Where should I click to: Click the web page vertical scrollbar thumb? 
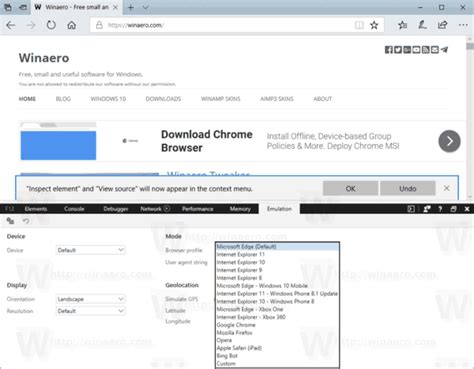pos(470,46)
